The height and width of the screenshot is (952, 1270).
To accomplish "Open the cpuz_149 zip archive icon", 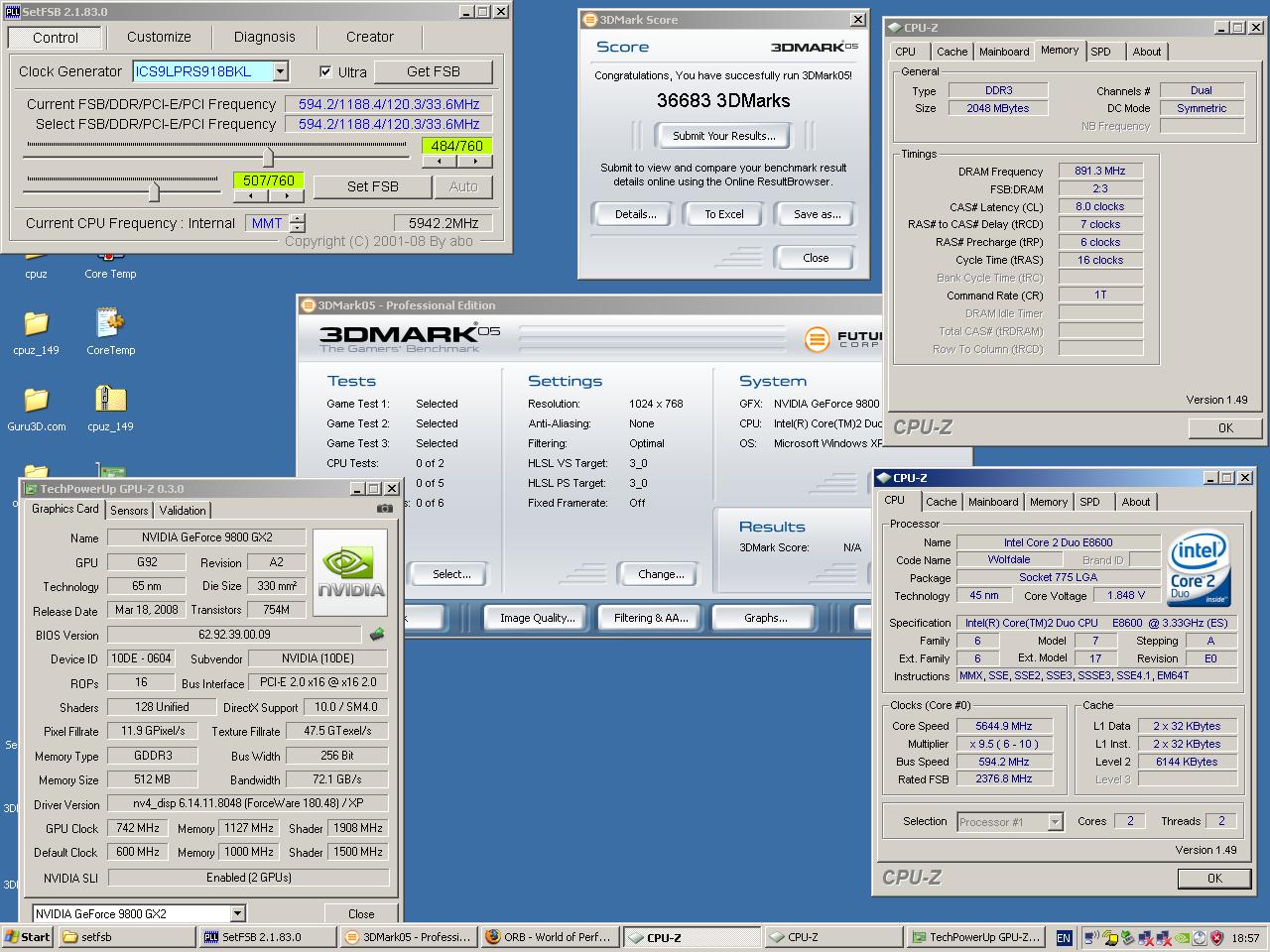I will pos(110,408).
